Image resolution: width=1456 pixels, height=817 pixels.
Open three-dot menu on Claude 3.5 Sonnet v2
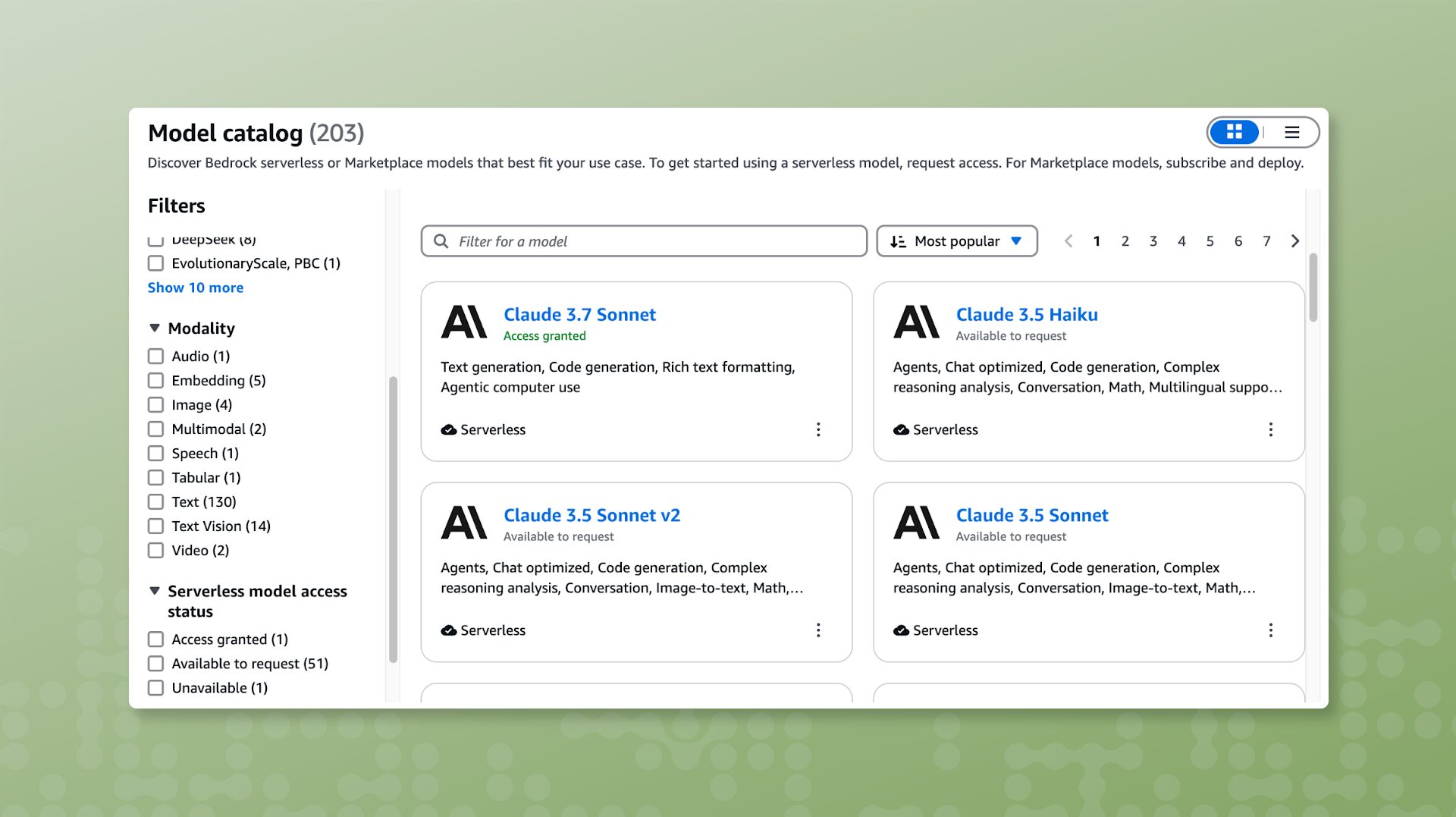coord(817,630)
